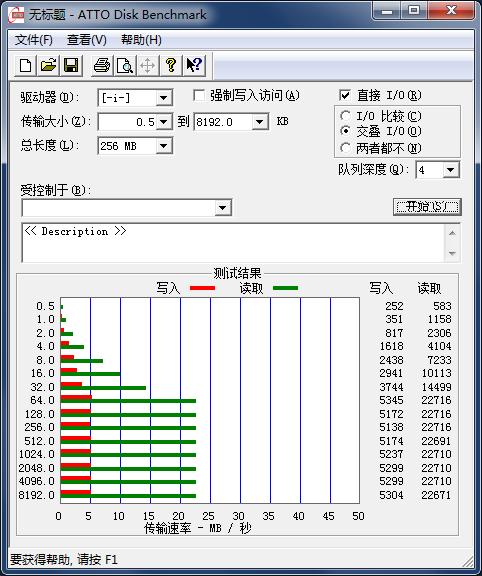Click read value 22691 for 512.0

pos(436,441)
